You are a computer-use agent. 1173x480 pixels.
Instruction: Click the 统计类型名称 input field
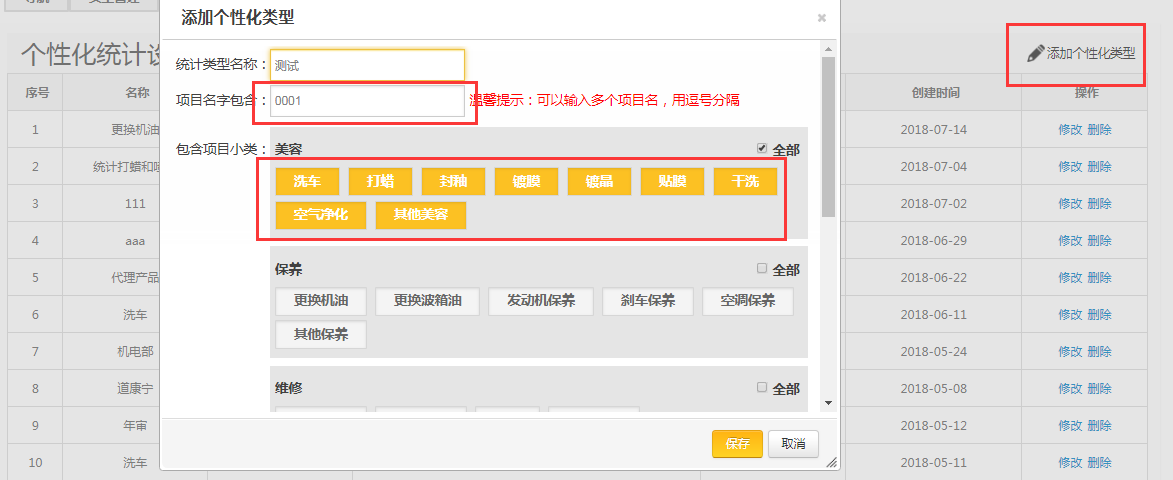(x=366, y=65)
